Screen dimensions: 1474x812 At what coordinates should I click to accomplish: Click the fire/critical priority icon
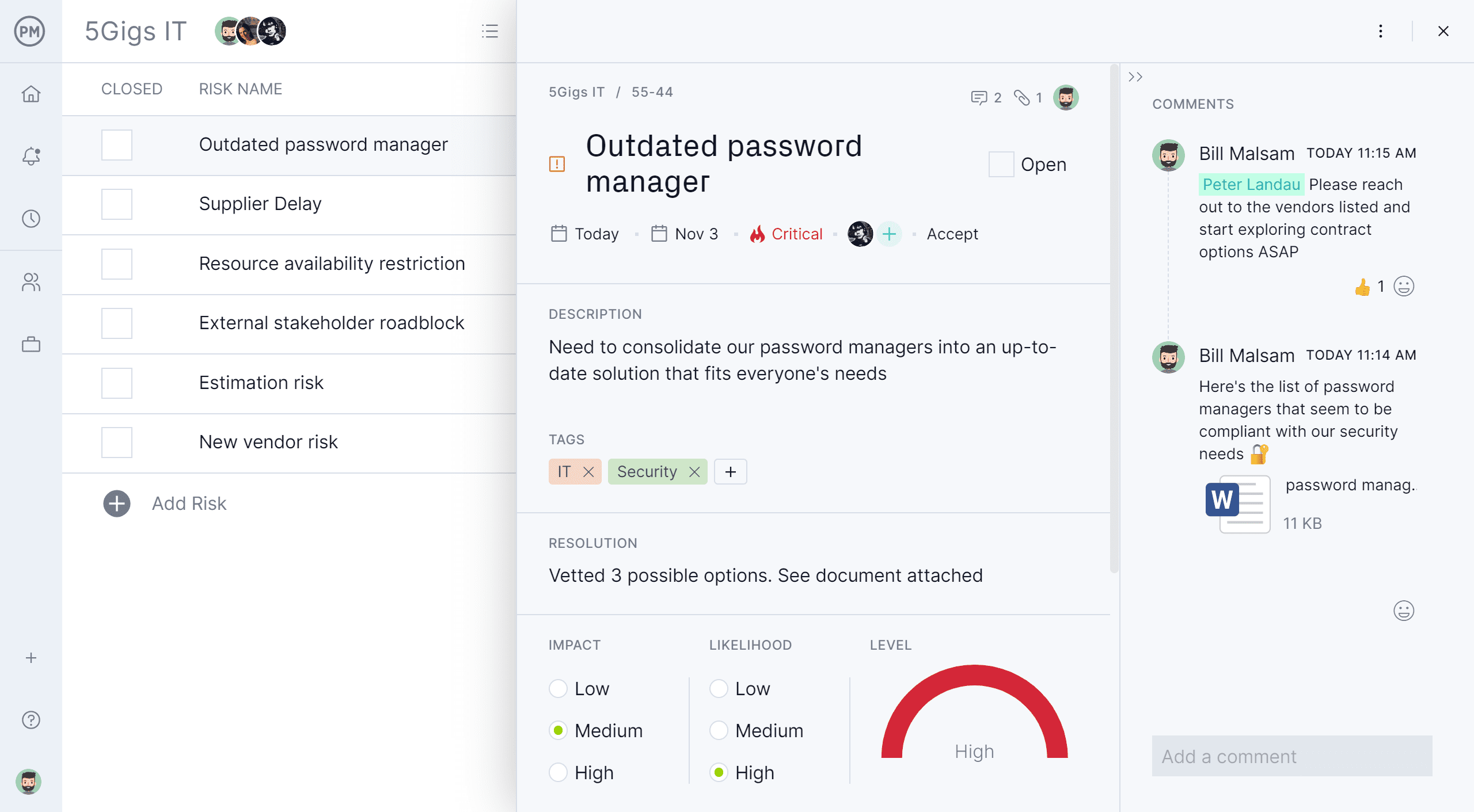[x=756, y=233]
